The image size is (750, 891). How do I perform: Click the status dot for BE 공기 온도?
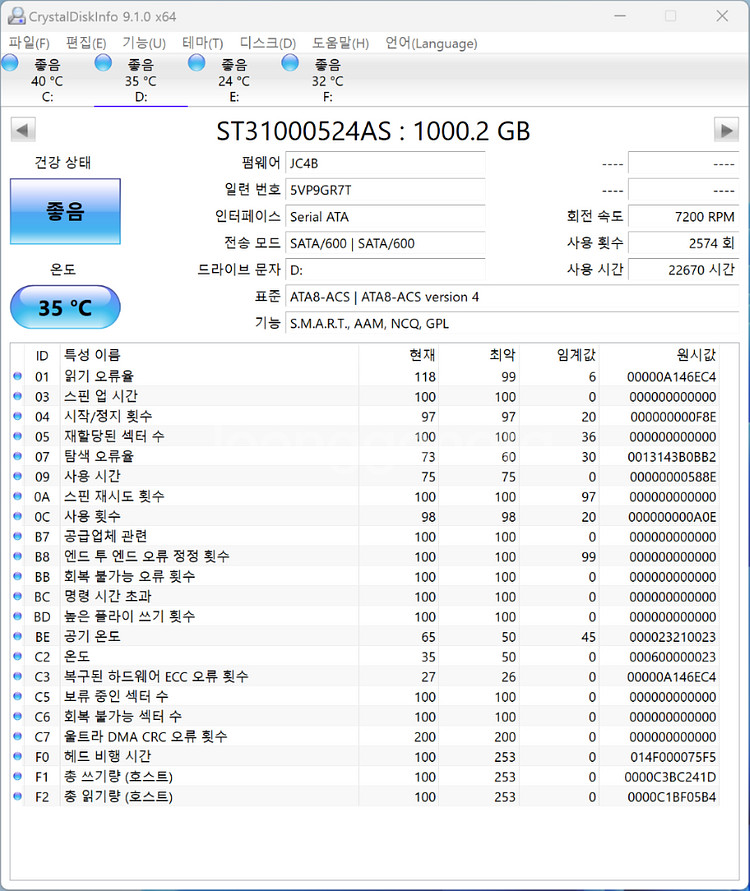click(x=18, y=636)
